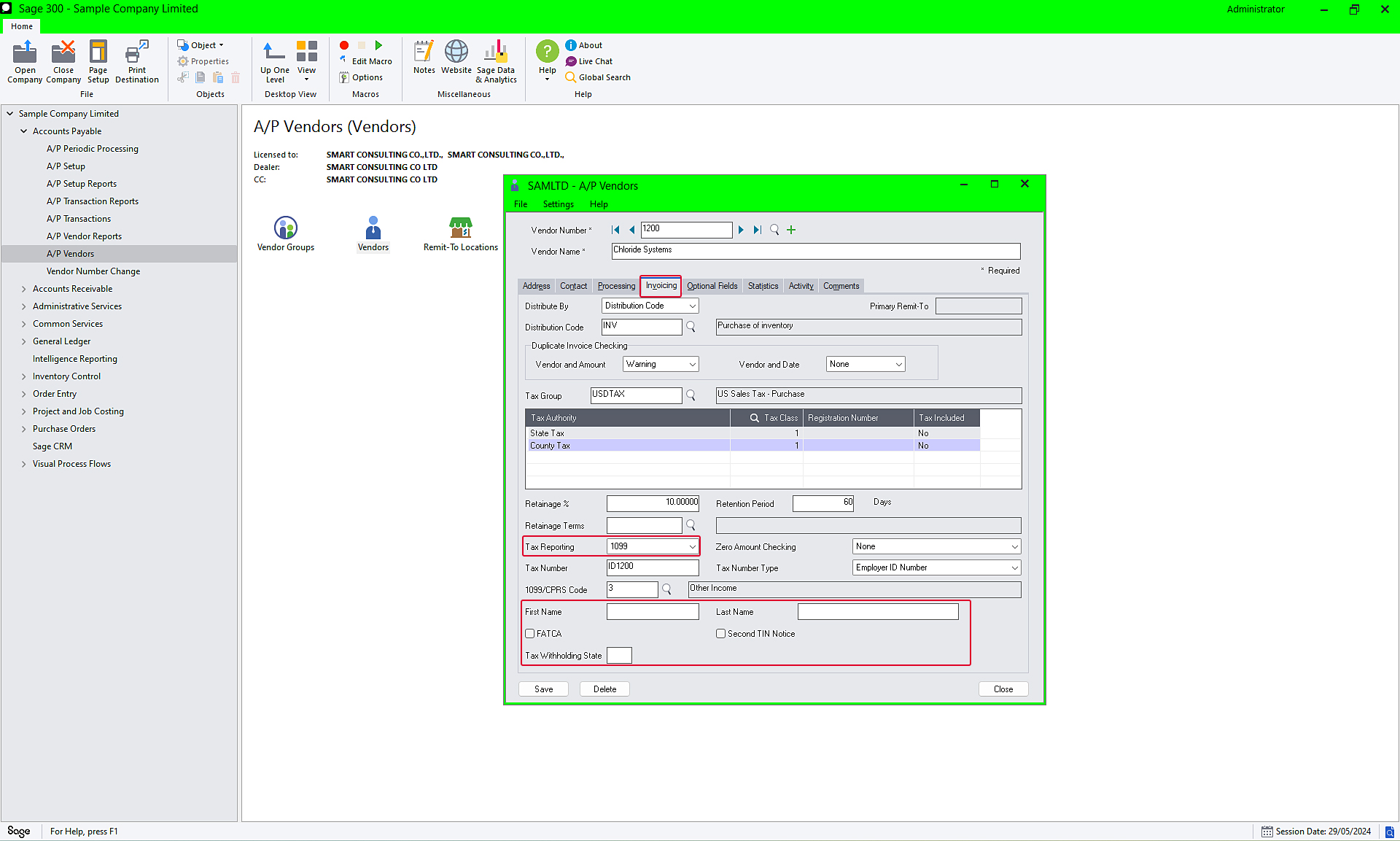Open the Website globe icon
This screenshot has width=1400, height=841.
point(456,58)
